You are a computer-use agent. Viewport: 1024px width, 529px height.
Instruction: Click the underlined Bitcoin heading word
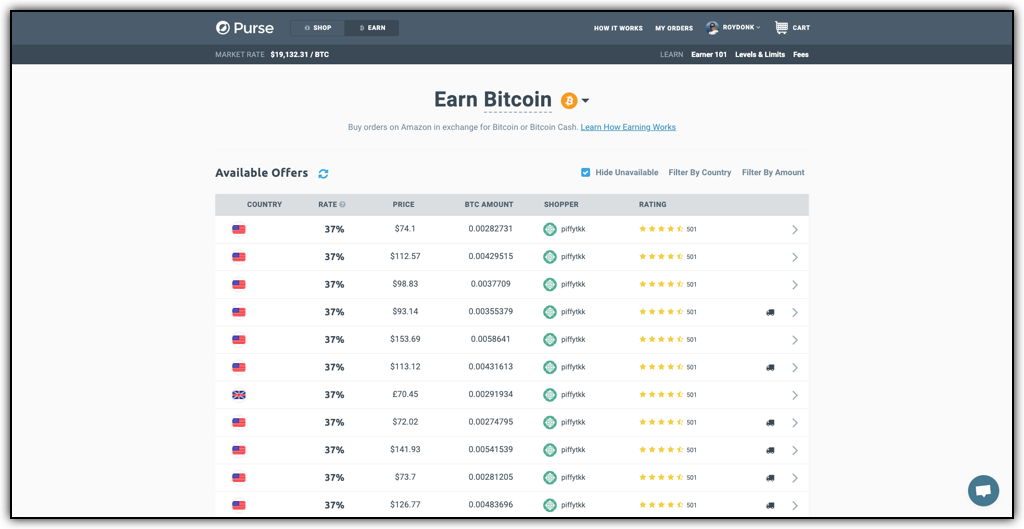click(x=518, y=100)
